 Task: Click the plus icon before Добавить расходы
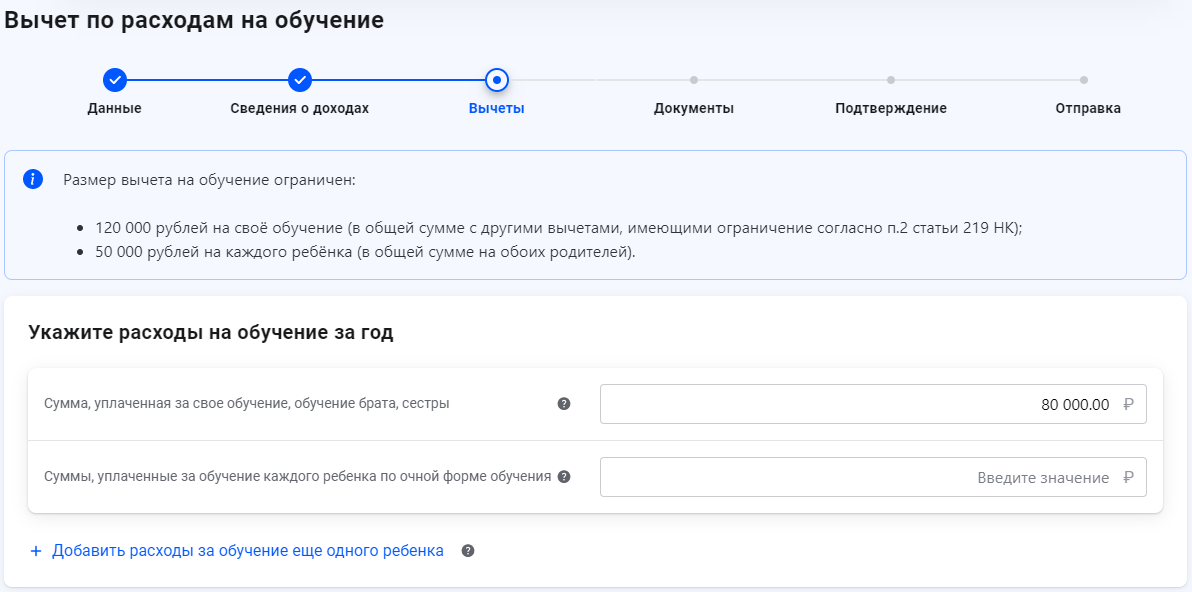[36, 551]
